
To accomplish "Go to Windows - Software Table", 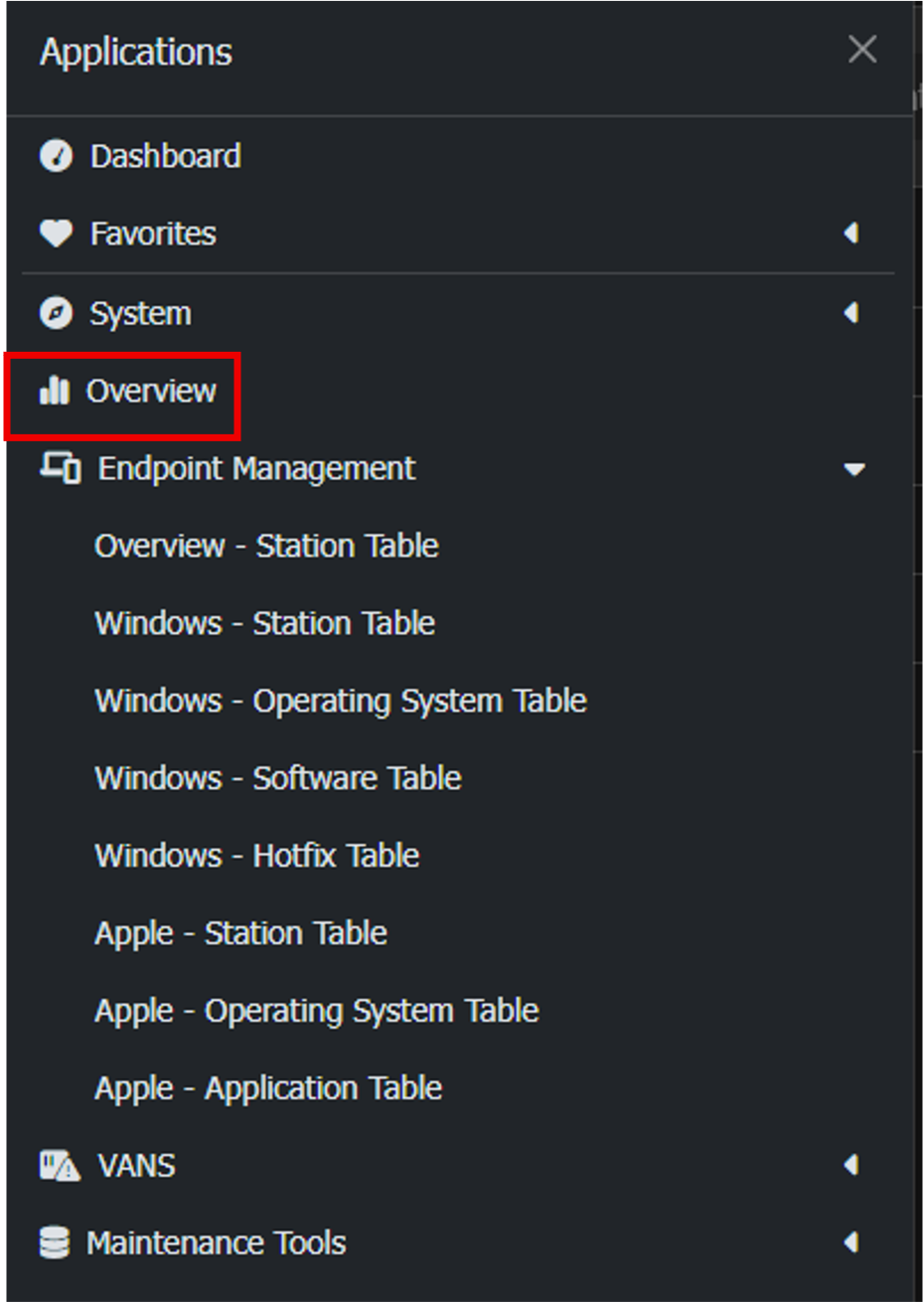I will [x=277, y=778].
